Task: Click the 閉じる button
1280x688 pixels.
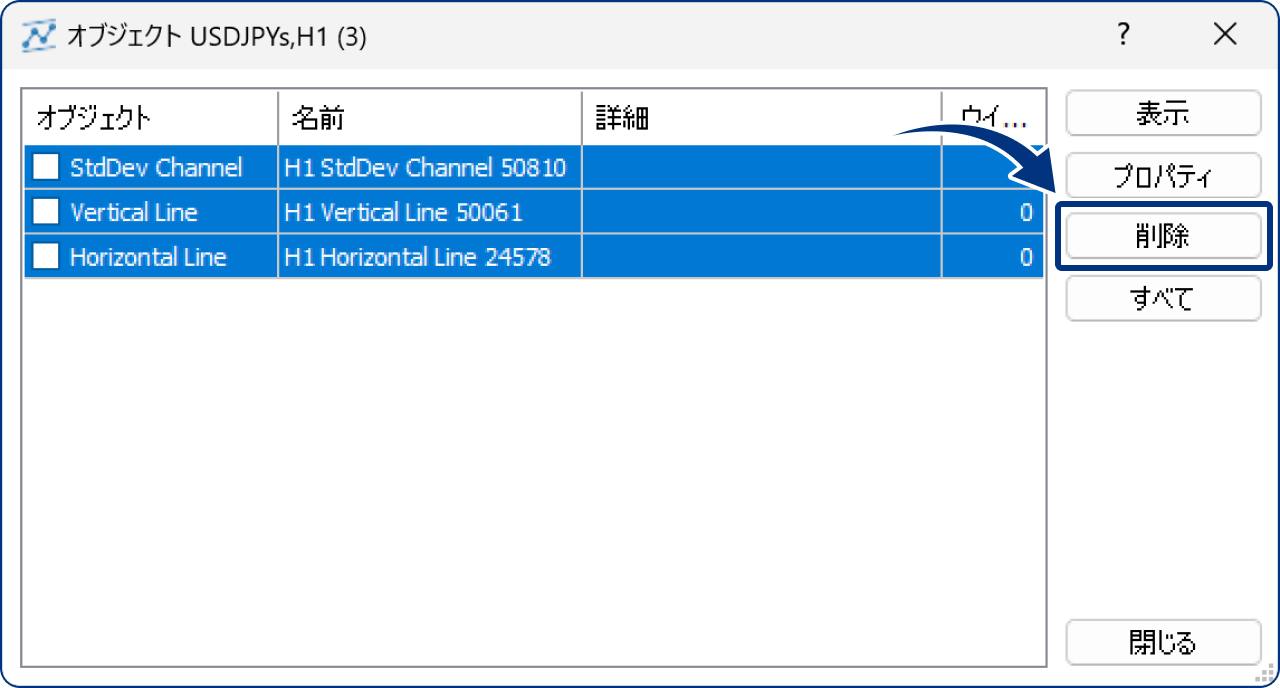Action: (1163, 642)
